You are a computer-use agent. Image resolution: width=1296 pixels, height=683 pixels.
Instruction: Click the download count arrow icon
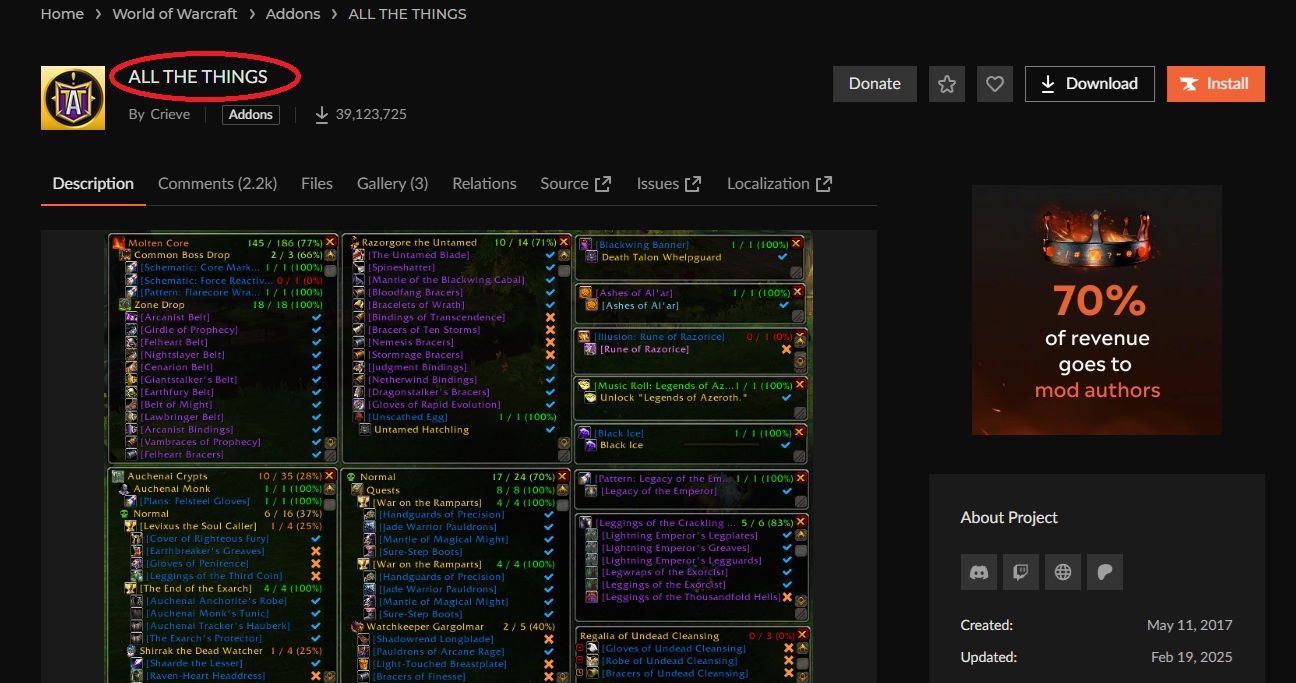click(322, 114)
